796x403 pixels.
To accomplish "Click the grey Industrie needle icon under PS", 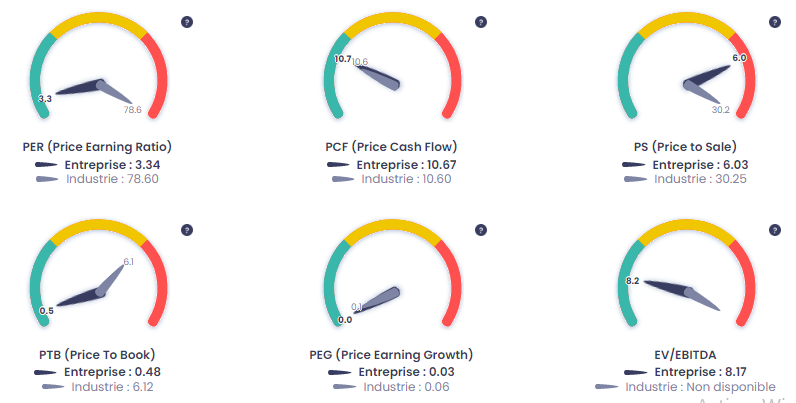I will (x=635, y=179).
